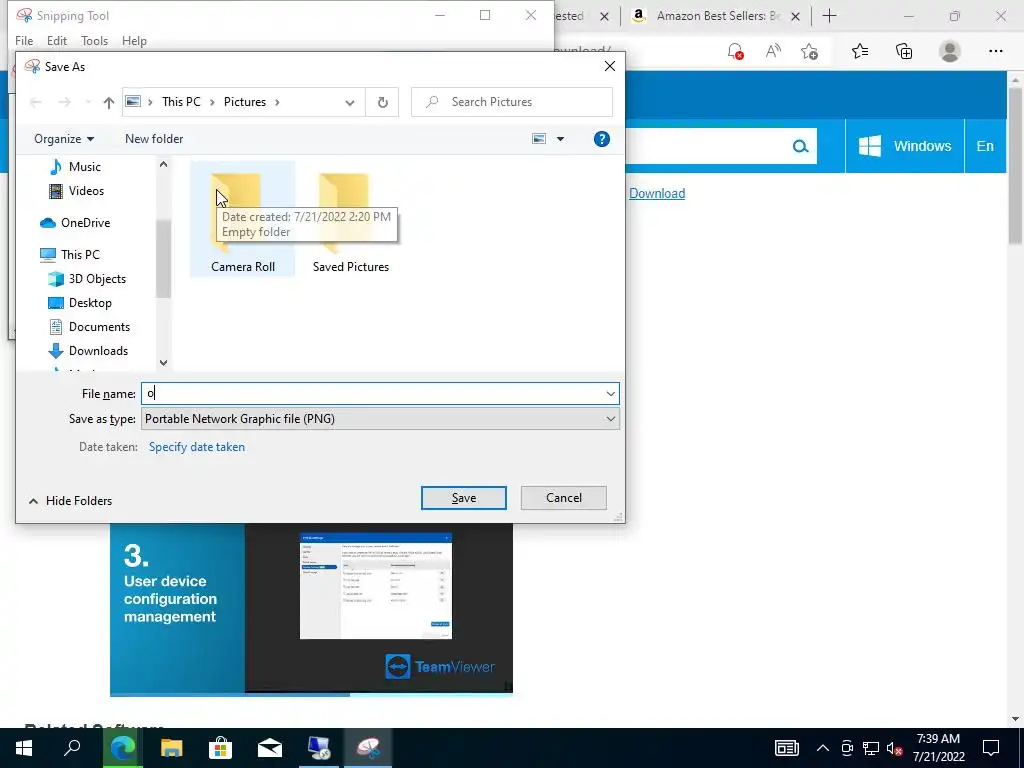Select the Camera Roll folder

tap(242, 220)
